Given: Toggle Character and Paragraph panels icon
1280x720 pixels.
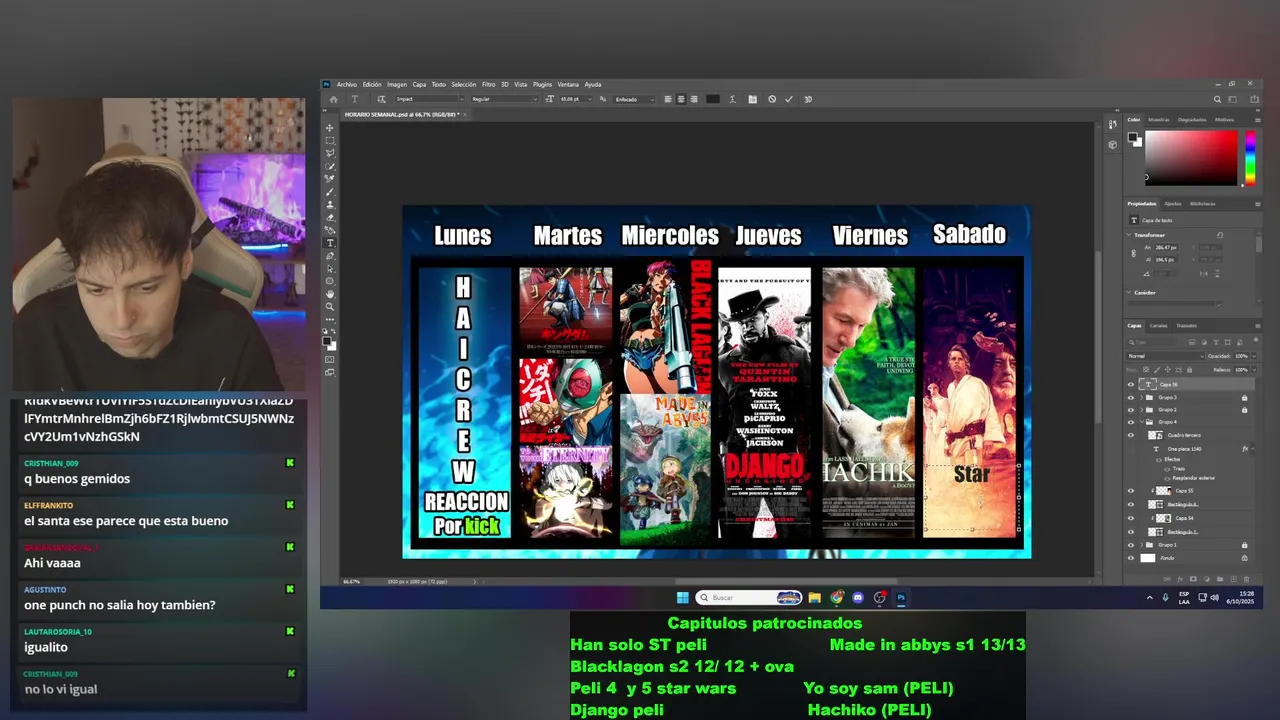Looking at the screenshot, I should 752,99.
